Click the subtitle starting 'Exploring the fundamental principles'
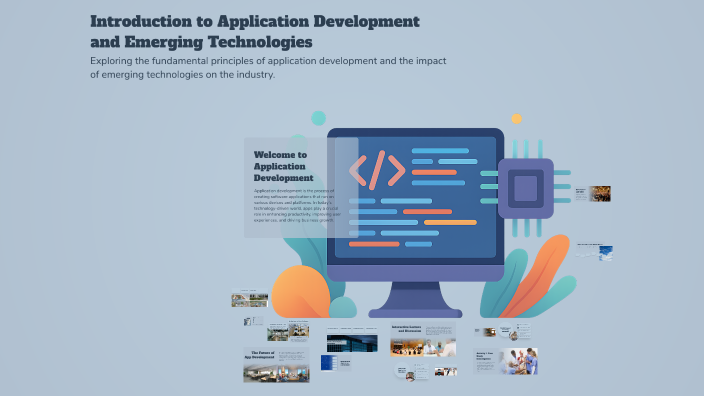The width and height of the screenshot is (704, 396). click(268, 67)
